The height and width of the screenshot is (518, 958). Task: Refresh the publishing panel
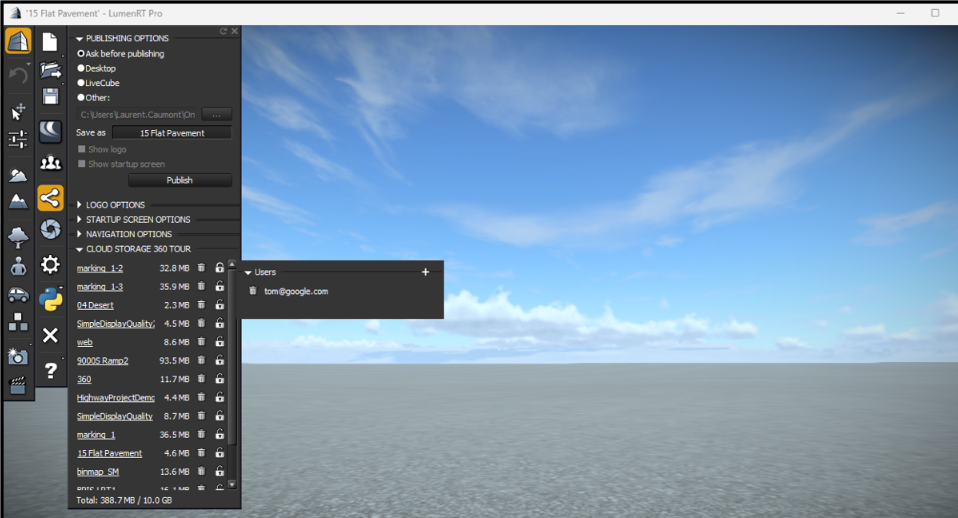pyautogui.click(x=224, y=31)
